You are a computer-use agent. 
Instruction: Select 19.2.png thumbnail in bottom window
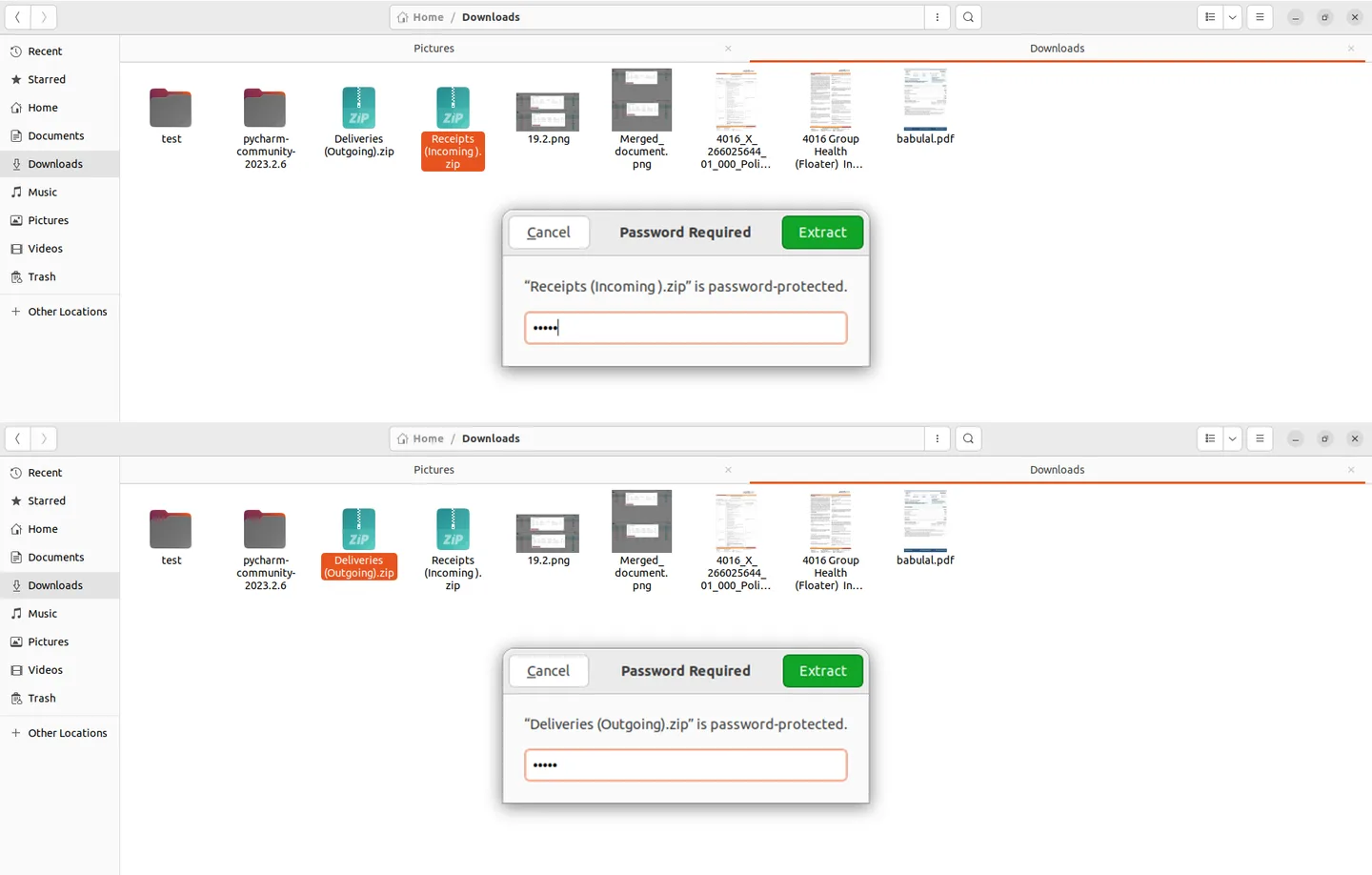[548, 533]
